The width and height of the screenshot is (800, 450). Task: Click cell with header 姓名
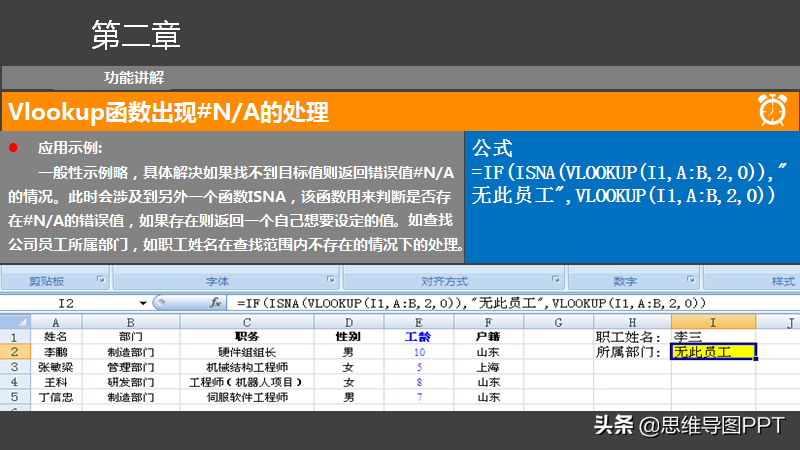(x=56, y=337)
